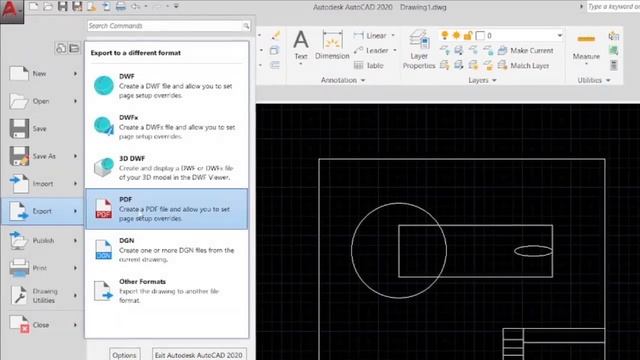Click the Save icon in quick access toolbar
Screen dimensions: 640x360
(62, 6)
